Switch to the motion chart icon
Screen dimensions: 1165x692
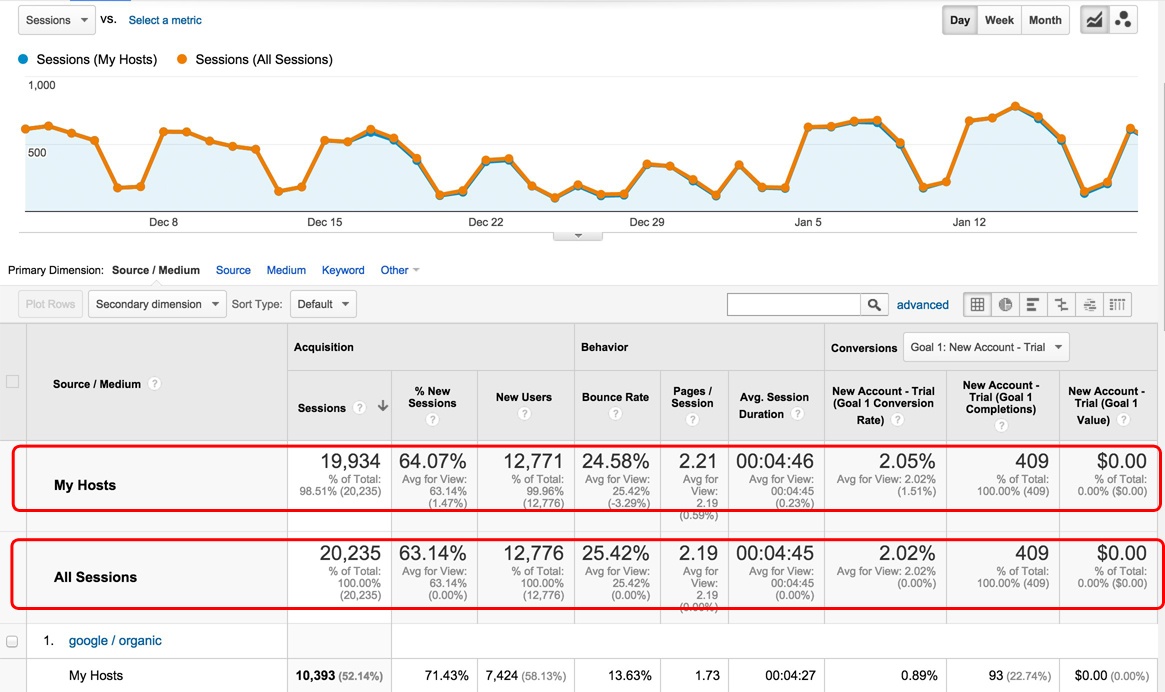(x=1123, y=20)
